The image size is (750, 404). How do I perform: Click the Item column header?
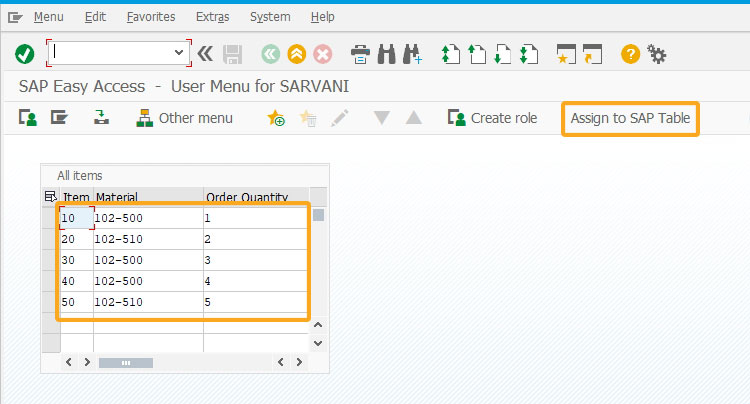point(77,197)
